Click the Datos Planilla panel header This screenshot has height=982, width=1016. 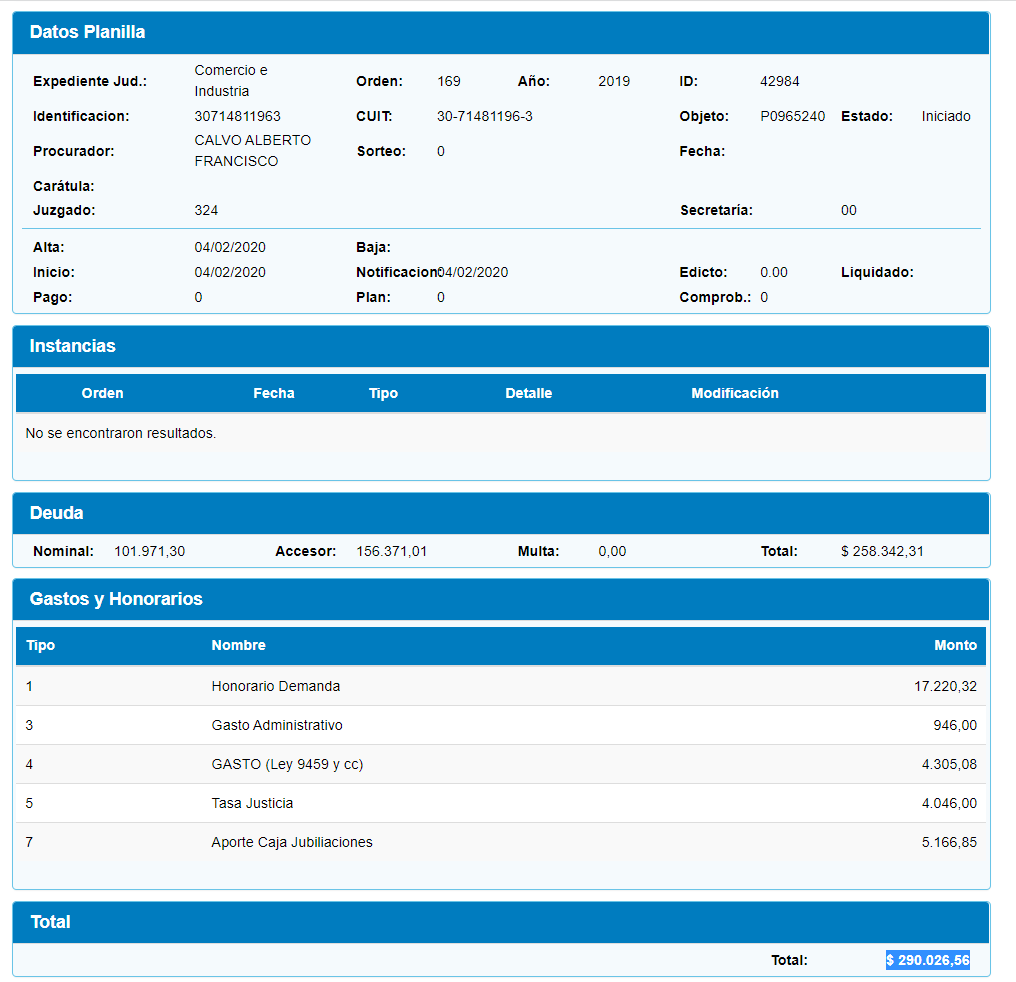(x=88, y=32)
